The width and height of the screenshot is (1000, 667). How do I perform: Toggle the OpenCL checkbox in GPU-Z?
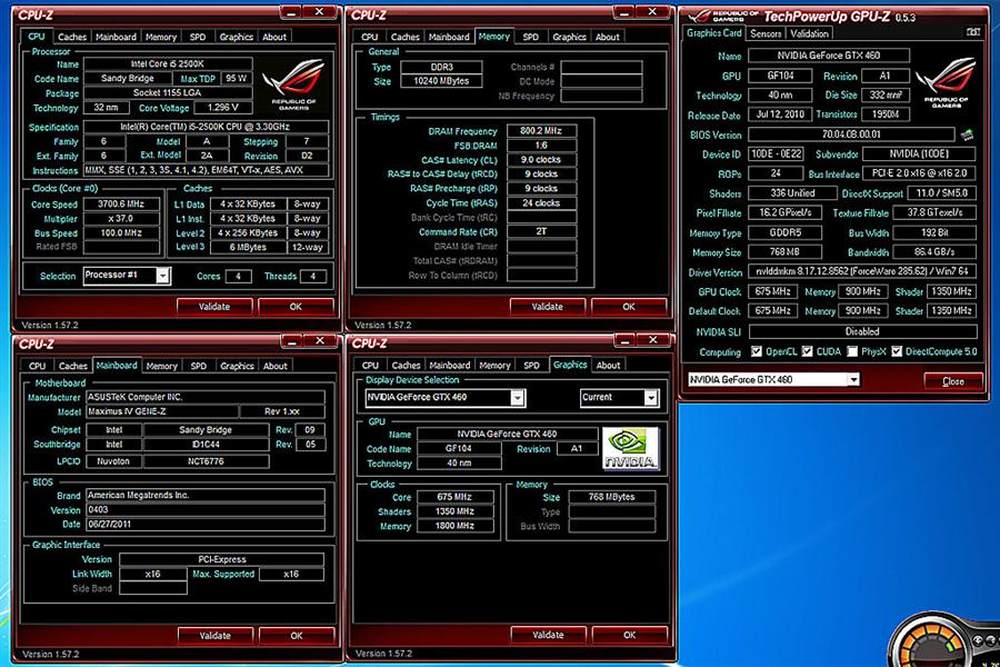(756, 351)
